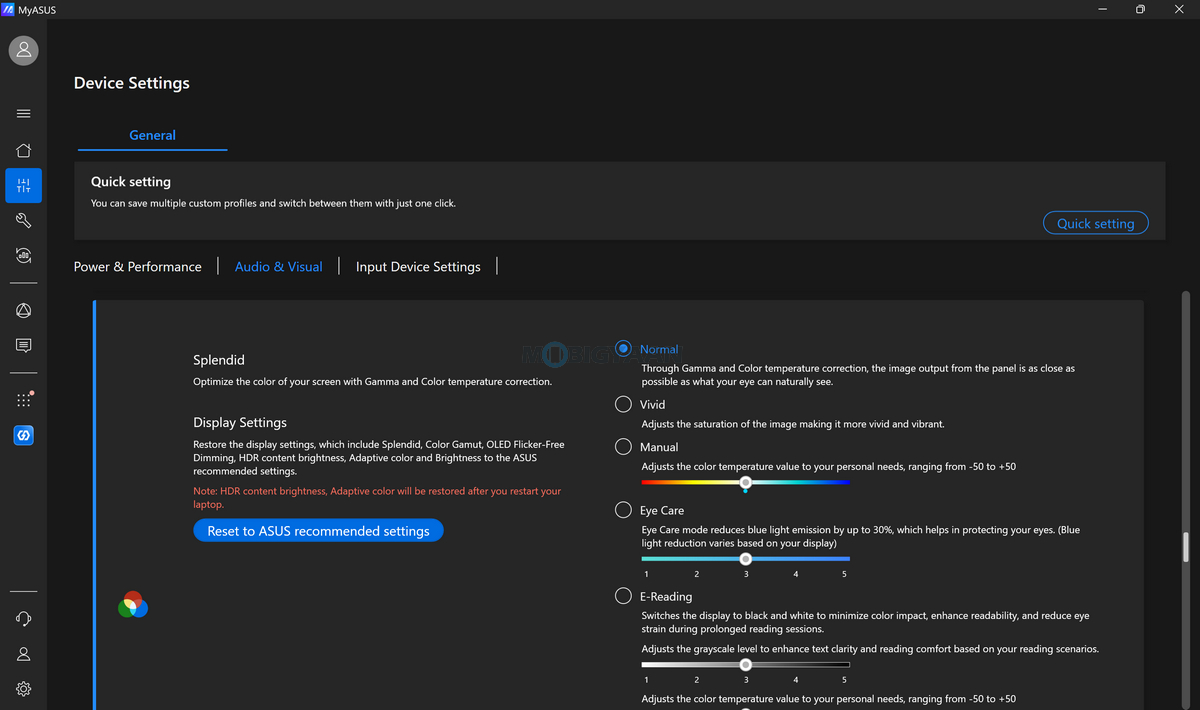The image size is (1200, 710).
Task: Click the 'Display Settings' section heading
Action: (240, 423)
